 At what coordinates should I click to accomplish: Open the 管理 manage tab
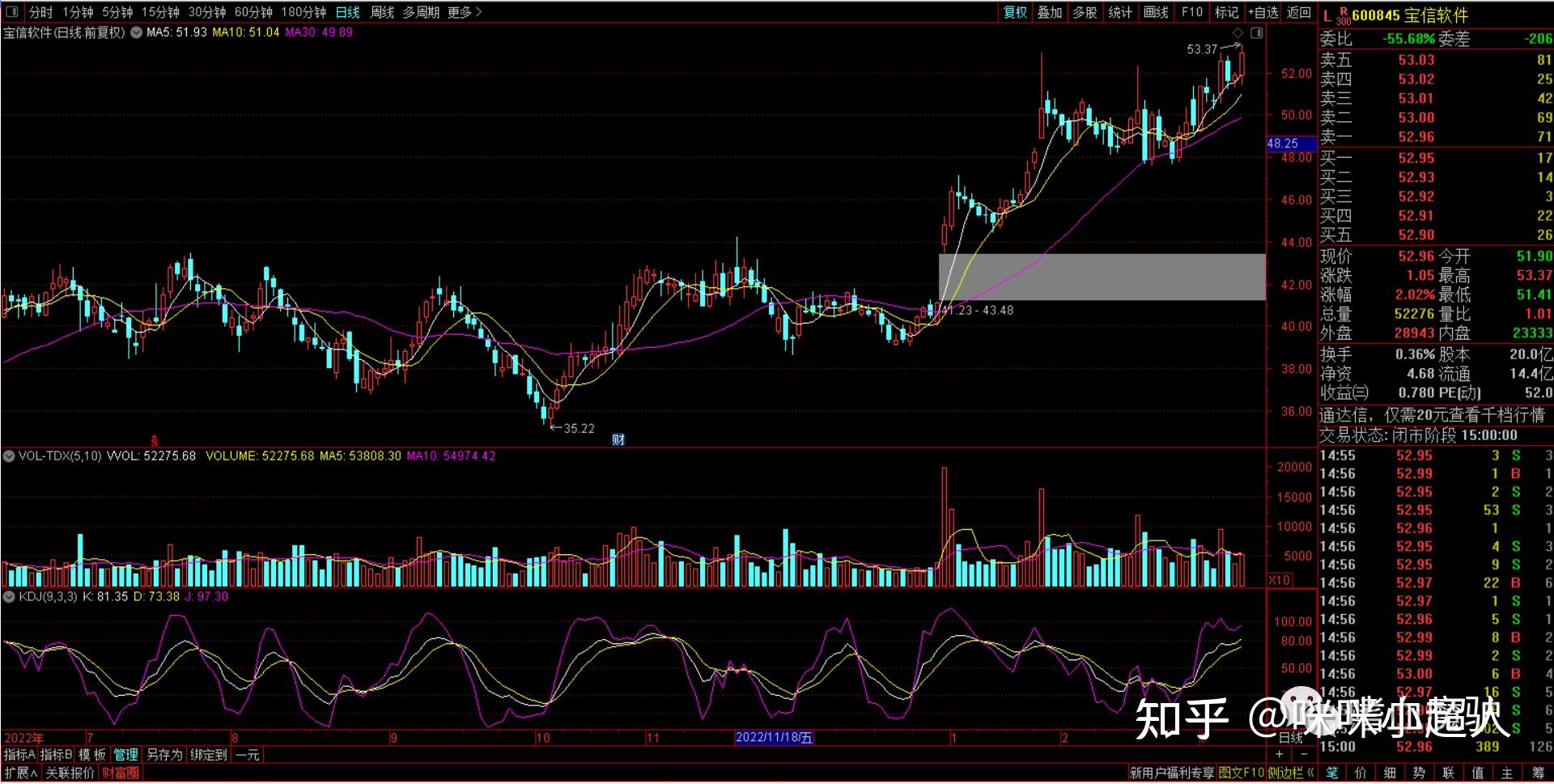click(125, 755)
